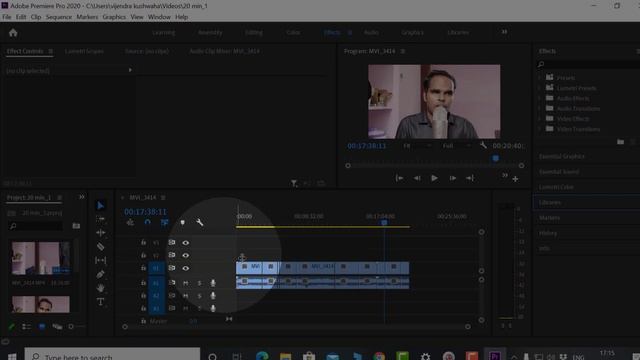Click the timeline playhead marker
Viewport: 640px width, 360px height.
[384, 222]
